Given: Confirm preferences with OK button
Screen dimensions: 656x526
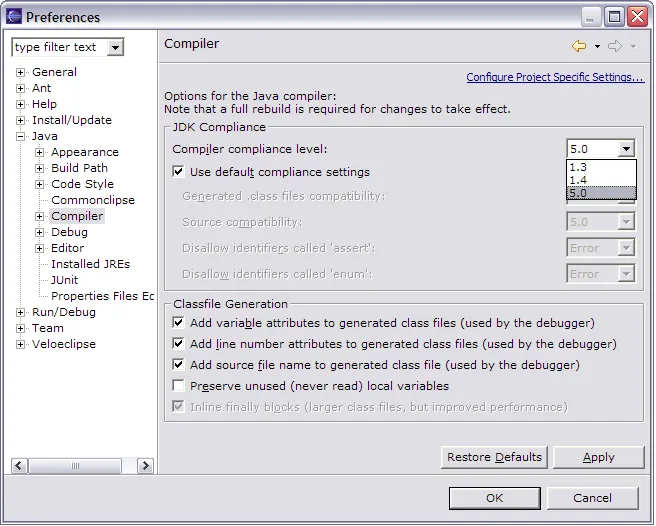Looking at the screenshot, I should tap(495, 498).
